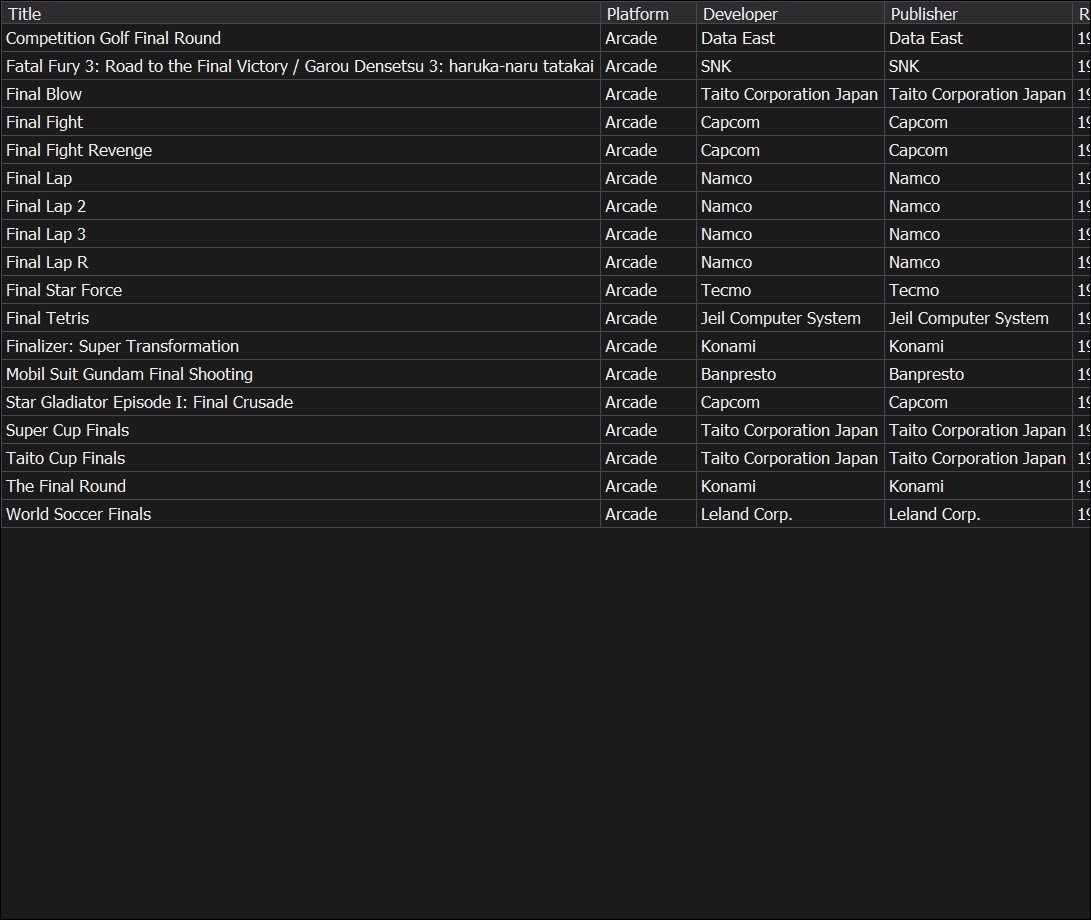Sort by the Developer column header
This screenshot has height=920, width=1091.
(x=790, y=13)
